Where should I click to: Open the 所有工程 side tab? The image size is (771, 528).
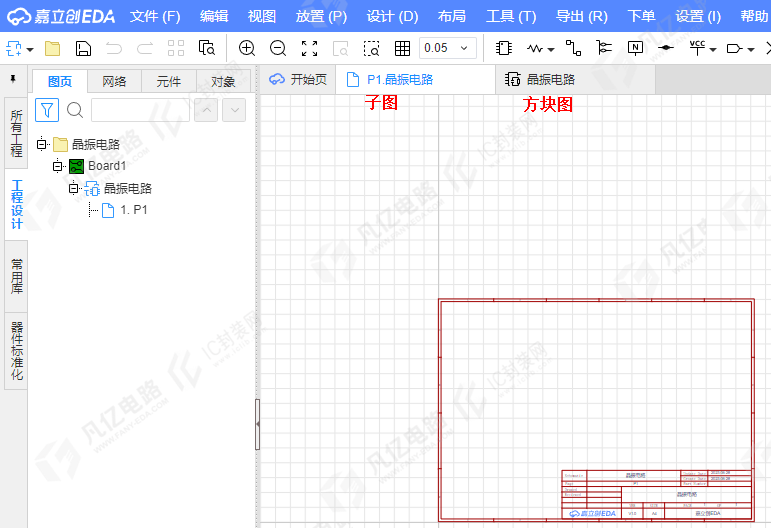(16, 133)
